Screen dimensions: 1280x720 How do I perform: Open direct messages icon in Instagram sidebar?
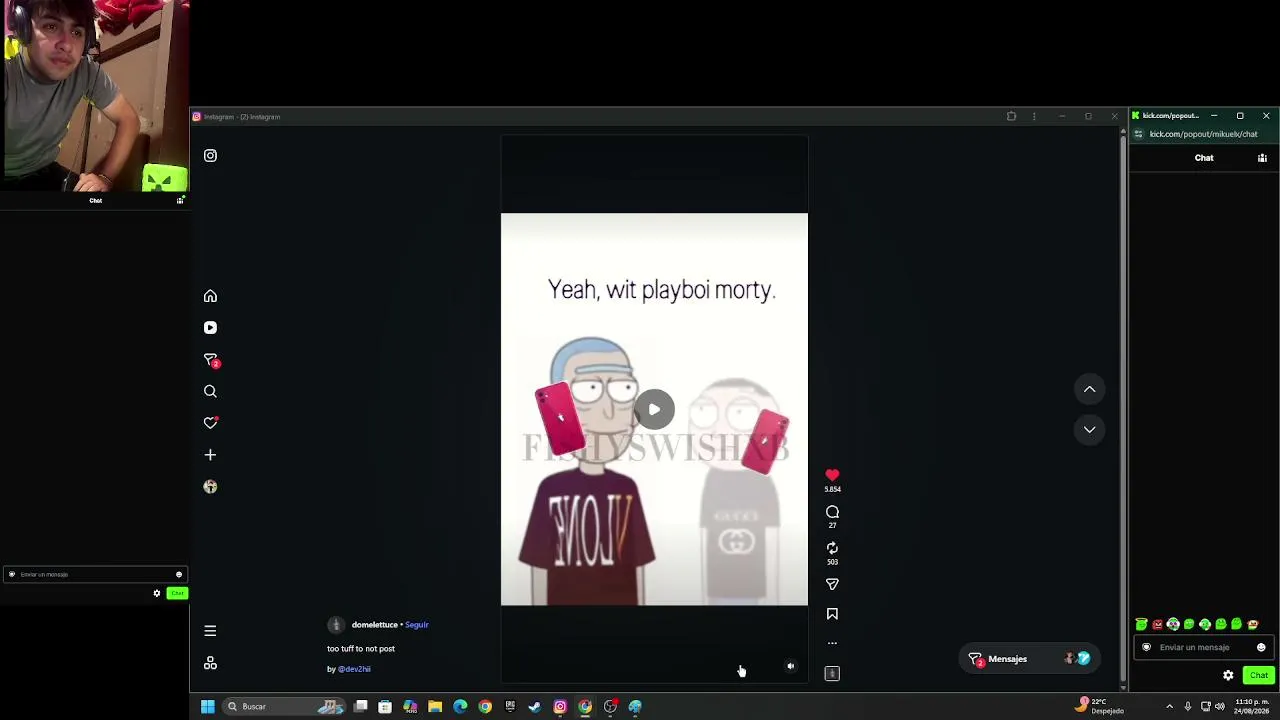pos(210,360)
